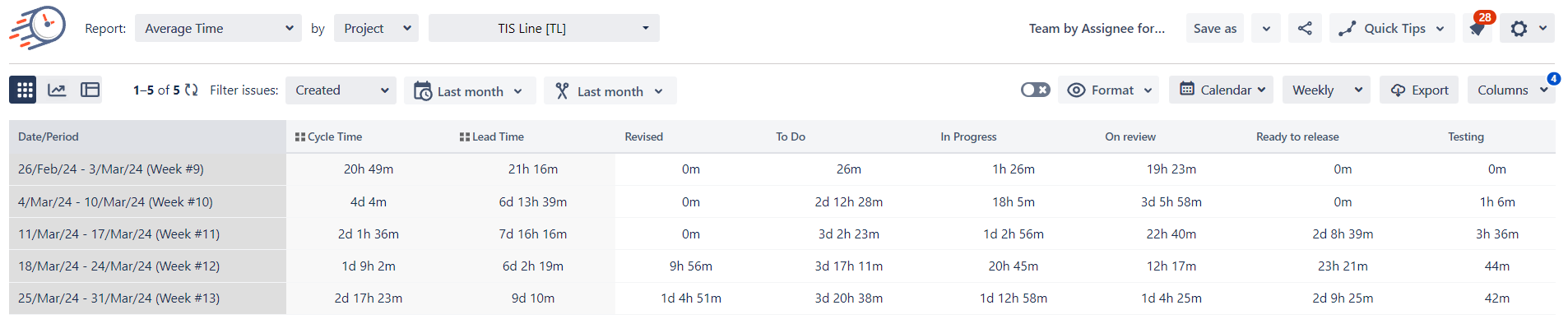Click the Export button

[x=1419, y=90]
